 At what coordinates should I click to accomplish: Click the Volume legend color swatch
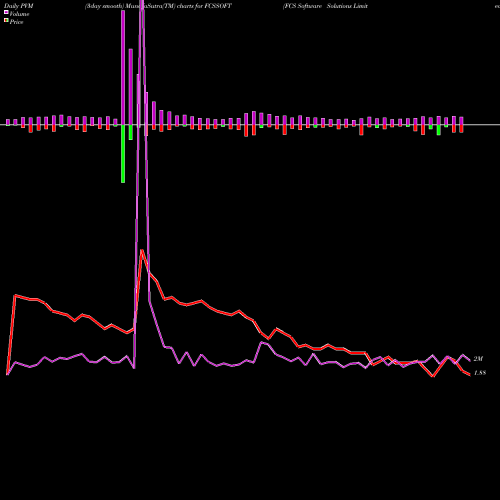6,12
